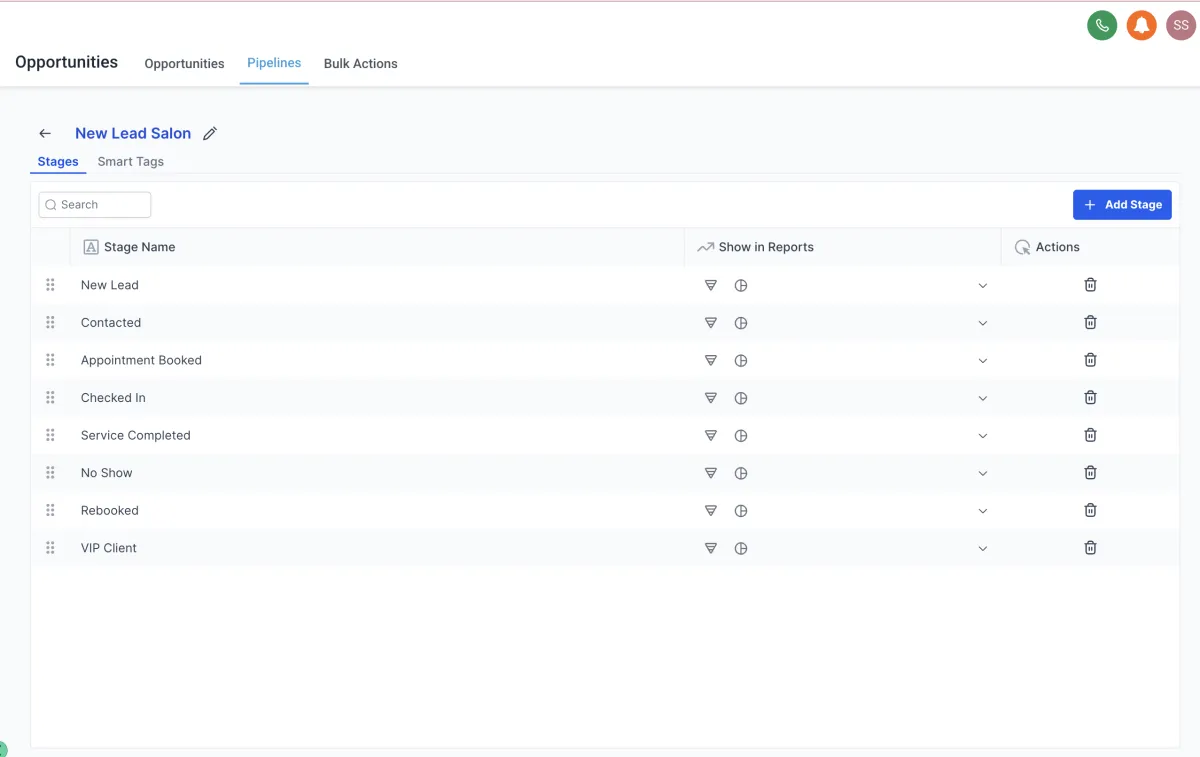1200x757 pixels.
Task: Select the Pipelines tab
Action: [x=274, y=63]
